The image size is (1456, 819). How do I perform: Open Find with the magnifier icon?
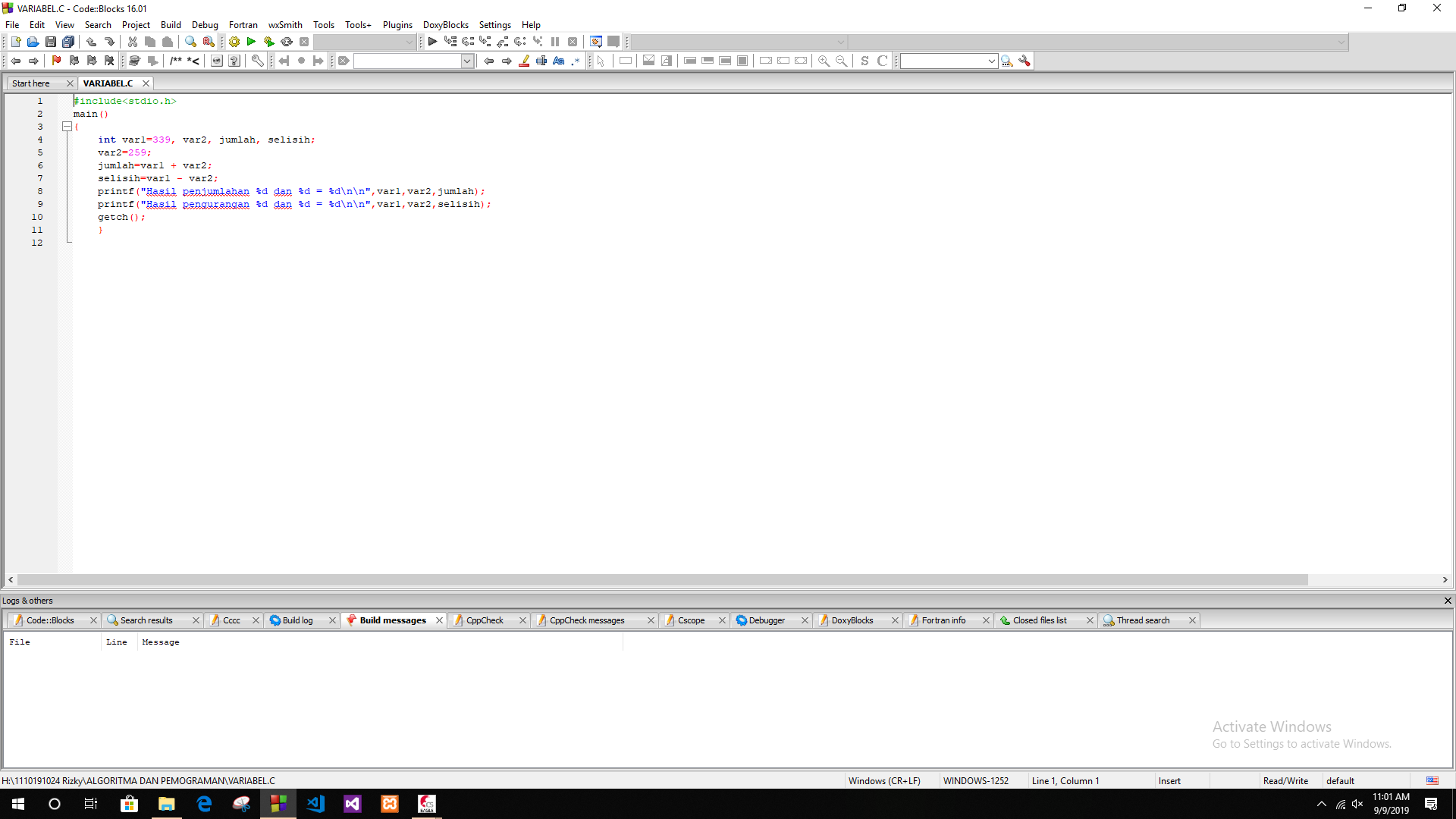pos(190,42)
